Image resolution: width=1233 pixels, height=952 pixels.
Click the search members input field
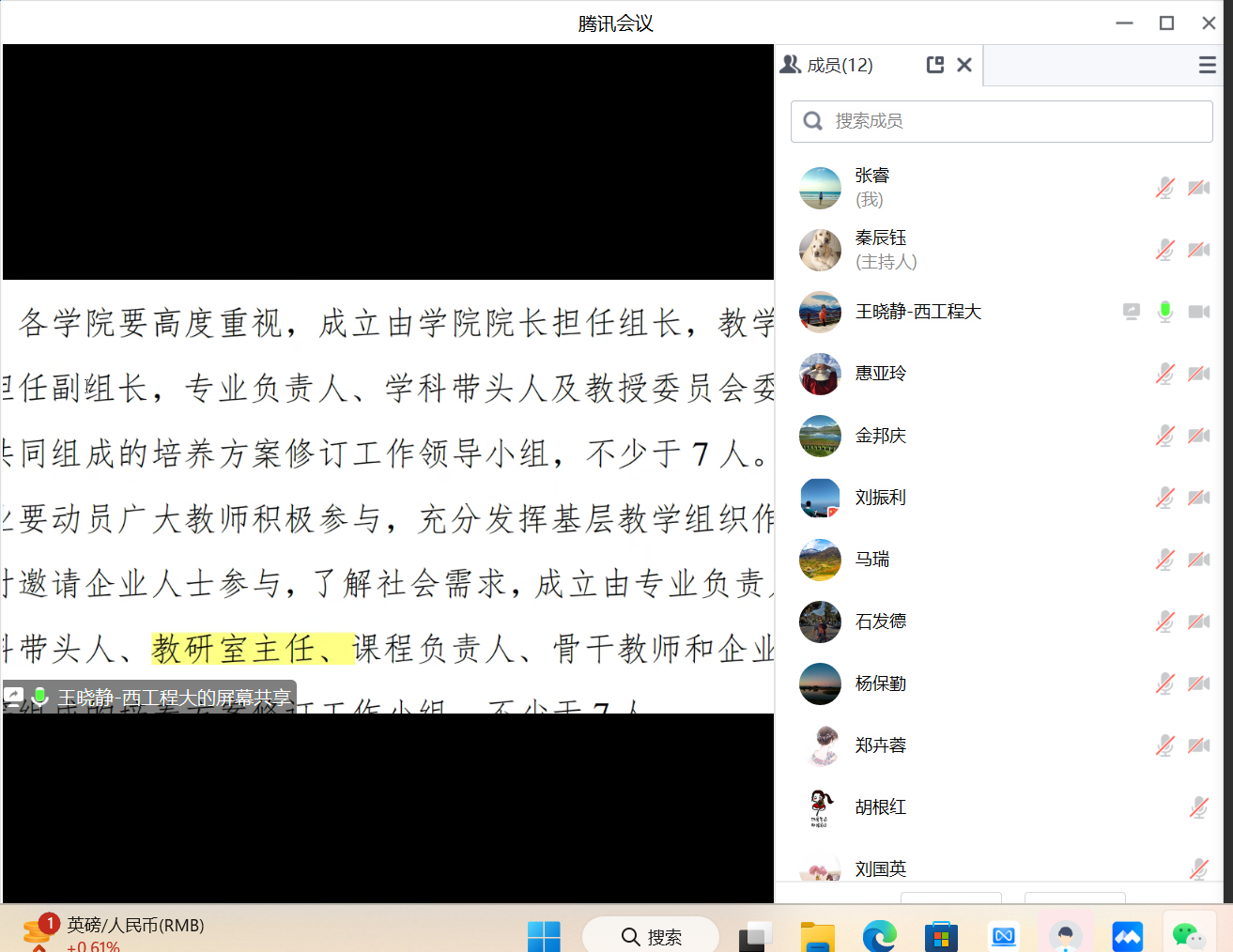coord(1001,121)
